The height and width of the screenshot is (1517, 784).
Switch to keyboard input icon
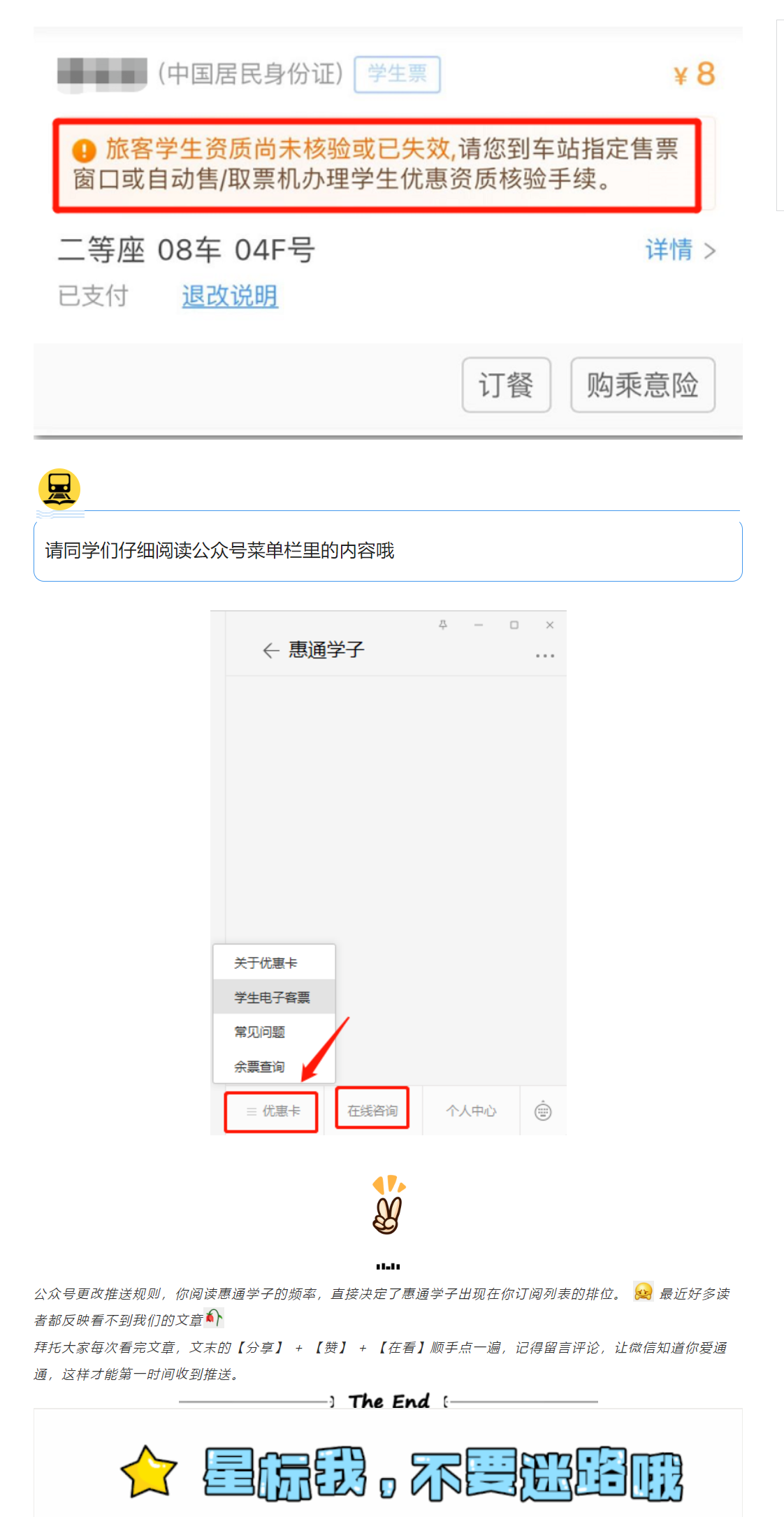pos(543,1111)
